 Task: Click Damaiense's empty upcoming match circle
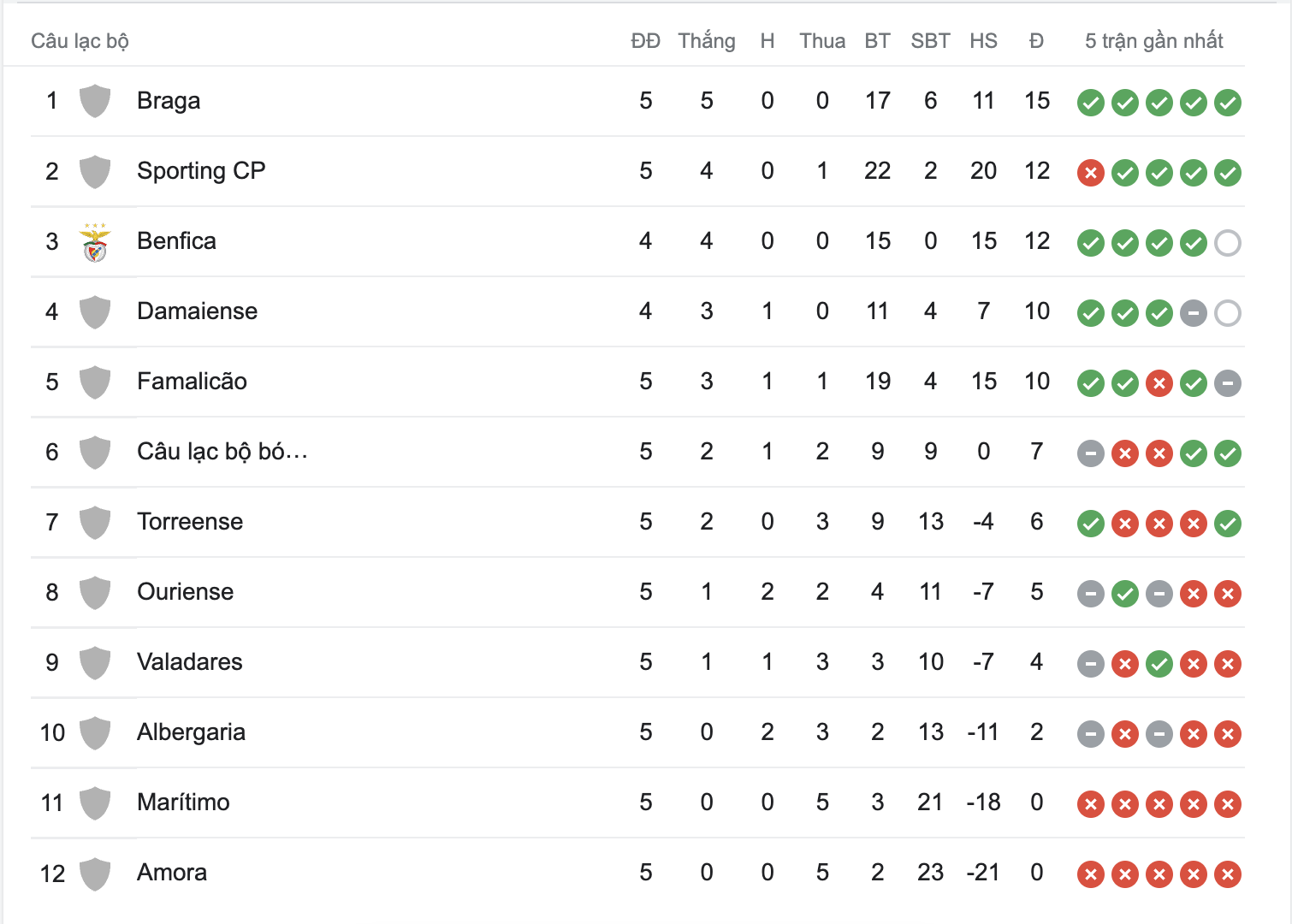(1227, 313)
